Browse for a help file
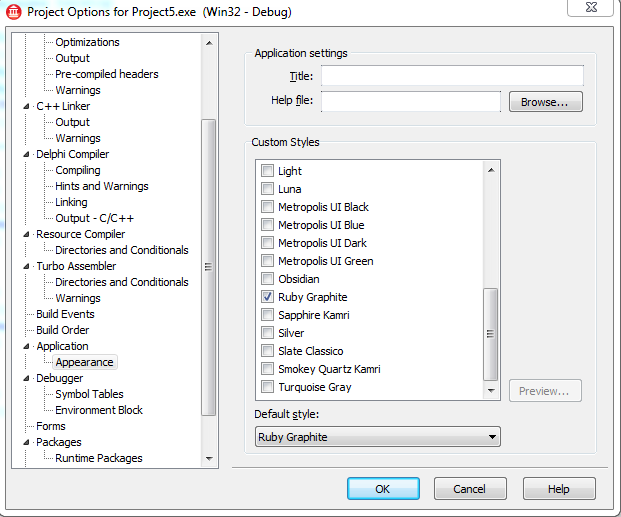 click(x=545, y=102)
